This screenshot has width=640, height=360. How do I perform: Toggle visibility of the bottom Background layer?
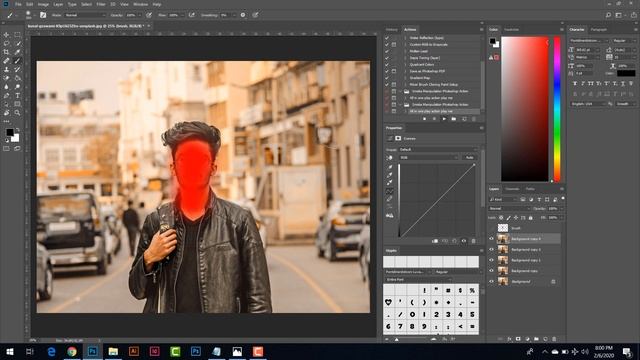(491, 281)
